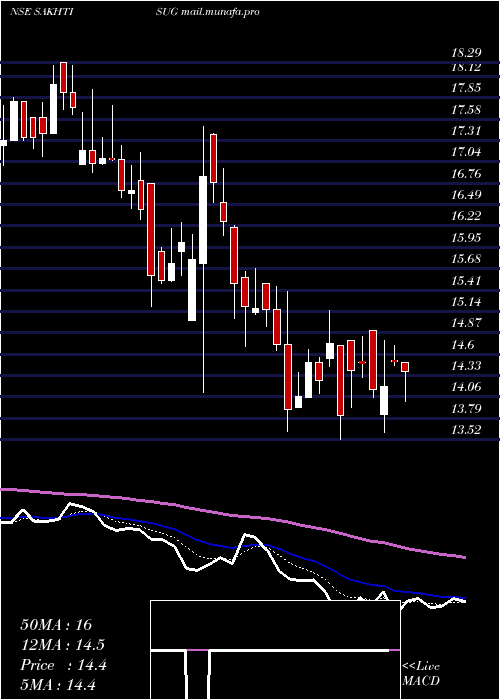
Task: Click the NSE SAKHTI ticker label
Action: (x=42, y=12)
